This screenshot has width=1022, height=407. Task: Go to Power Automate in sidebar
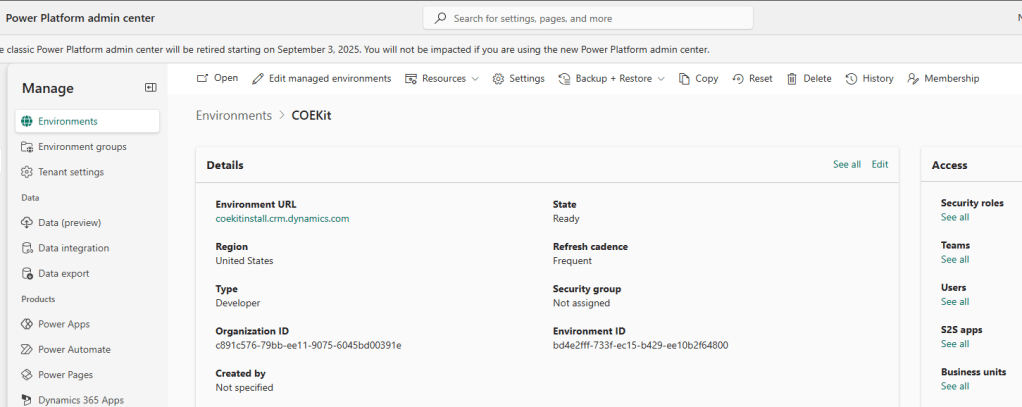point(74,350)
